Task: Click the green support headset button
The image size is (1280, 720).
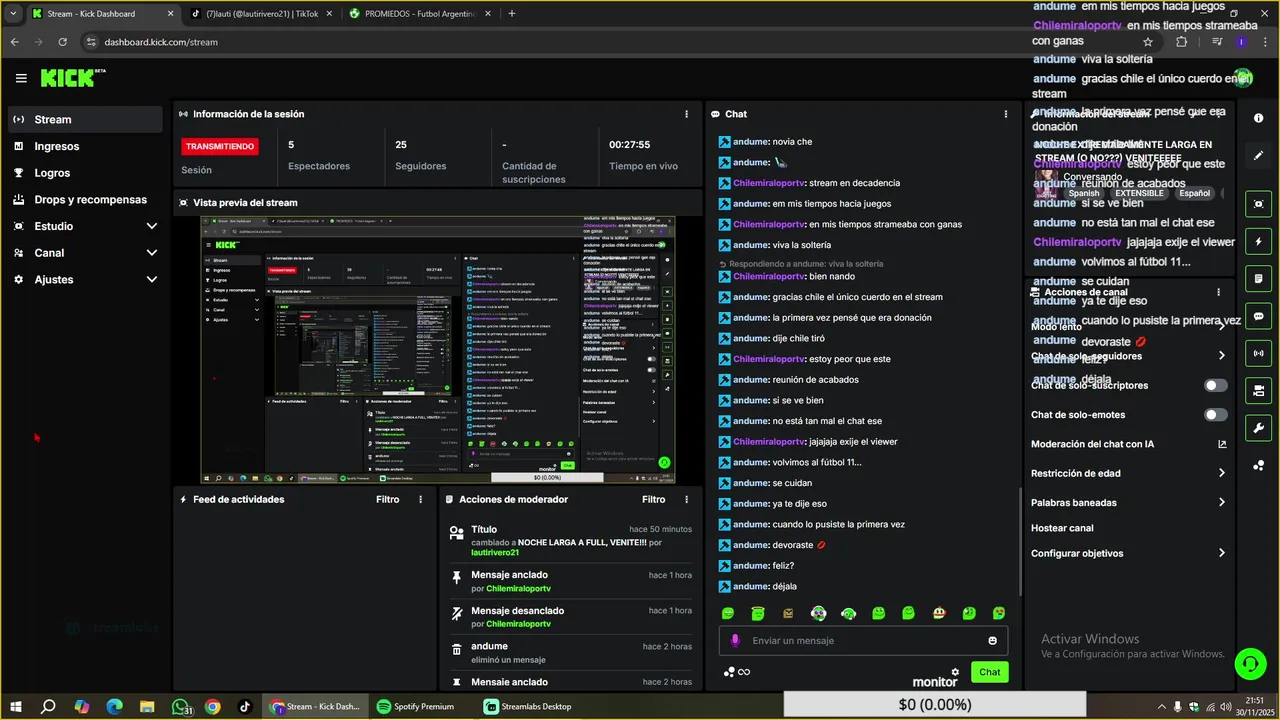Action: coord(1249,663)
